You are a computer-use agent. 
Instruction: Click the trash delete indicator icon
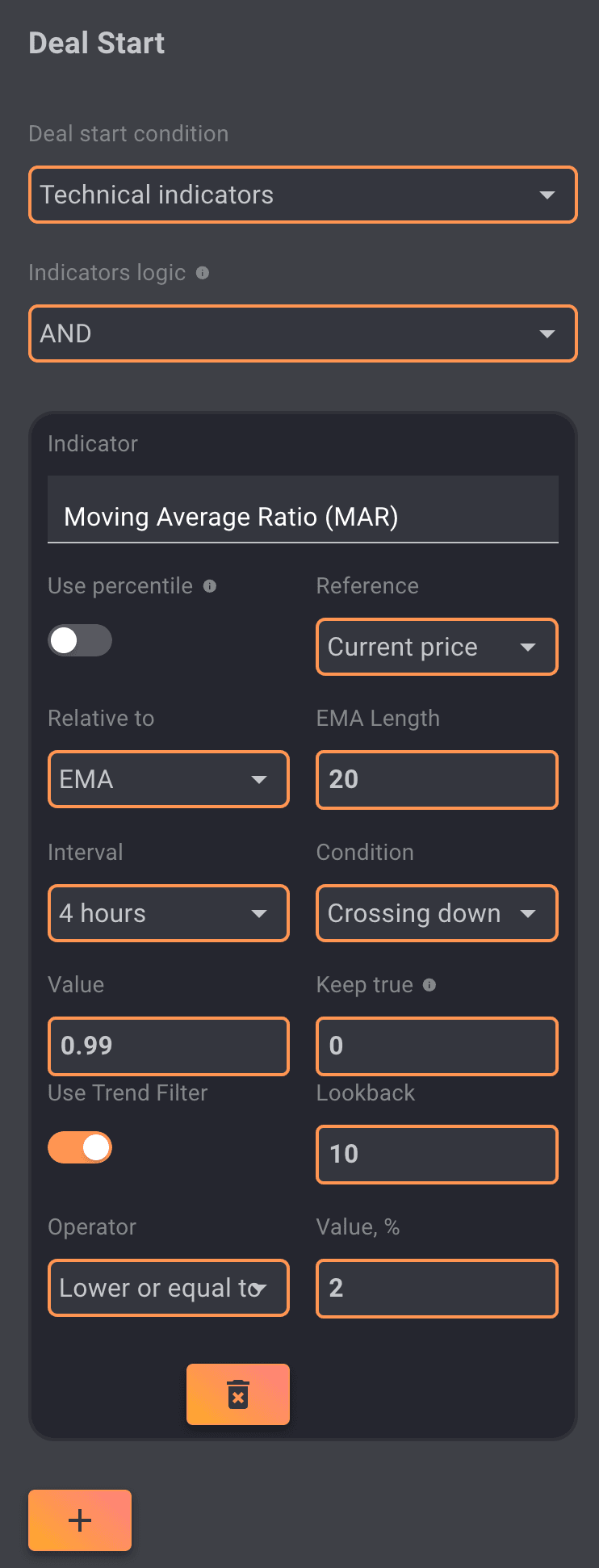click(x=238, y=1394)
